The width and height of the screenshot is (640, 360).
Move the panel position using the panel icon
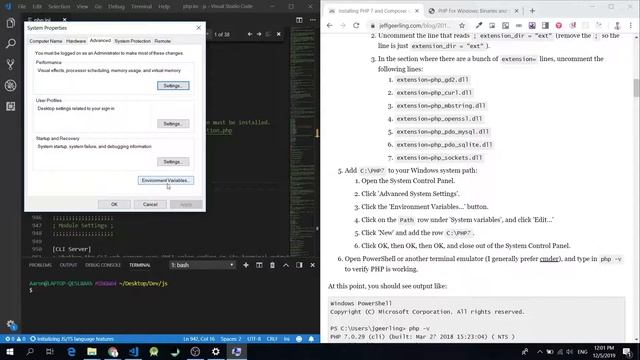[299, 265]
